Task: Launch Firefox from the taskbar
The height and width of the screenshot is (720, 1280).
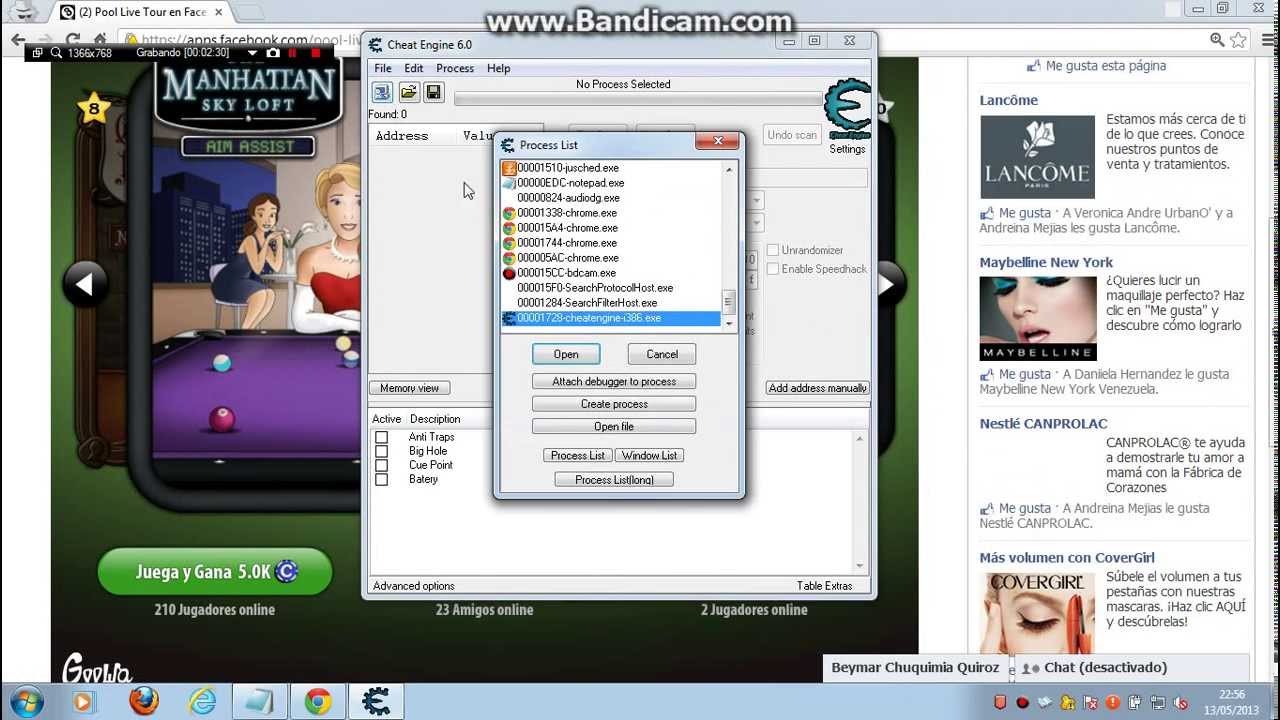Action: click(x=144, y=701)
